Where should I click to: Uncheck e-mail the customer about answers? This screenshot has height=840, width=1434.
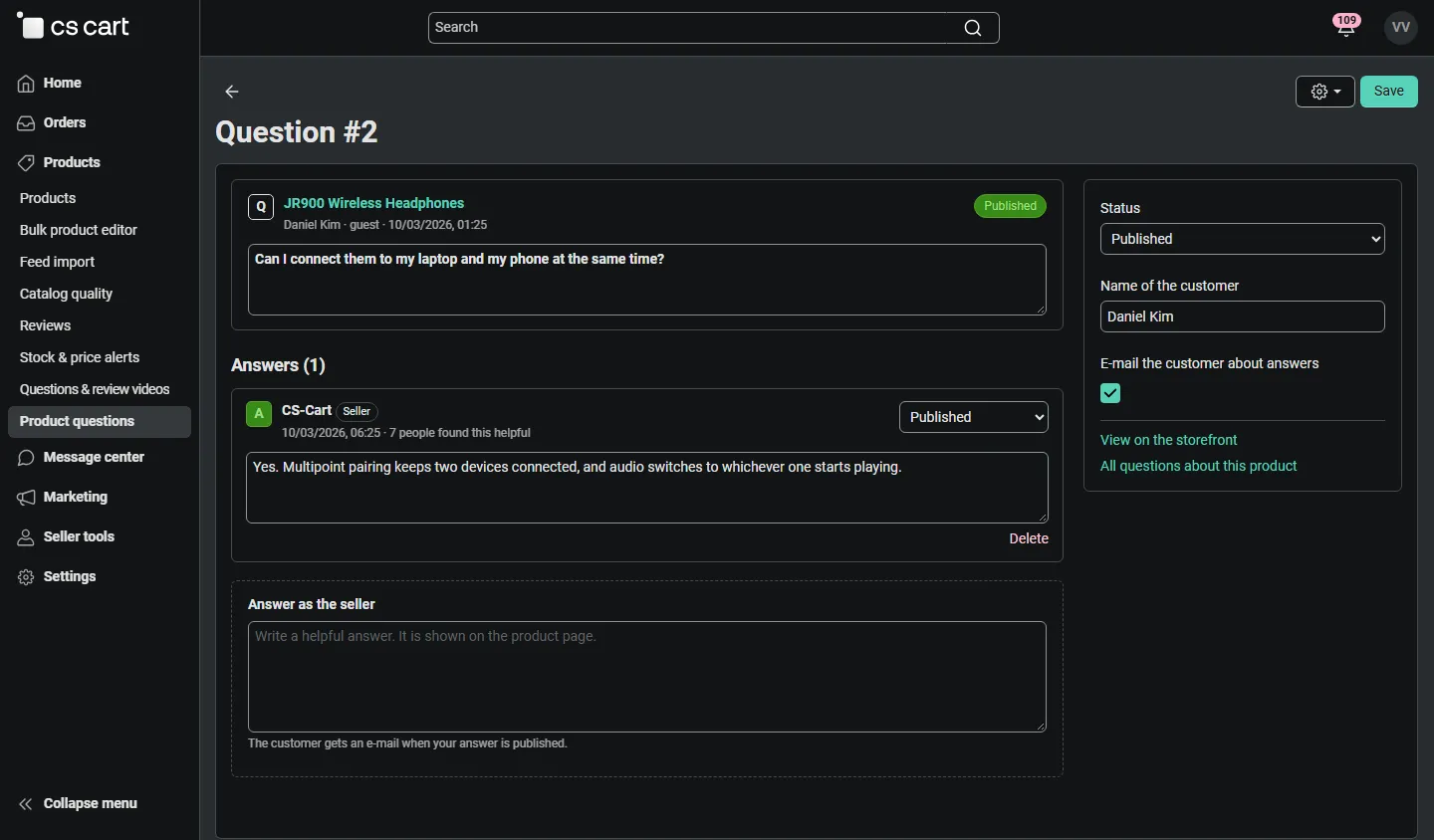click(x=1111, y=393)
